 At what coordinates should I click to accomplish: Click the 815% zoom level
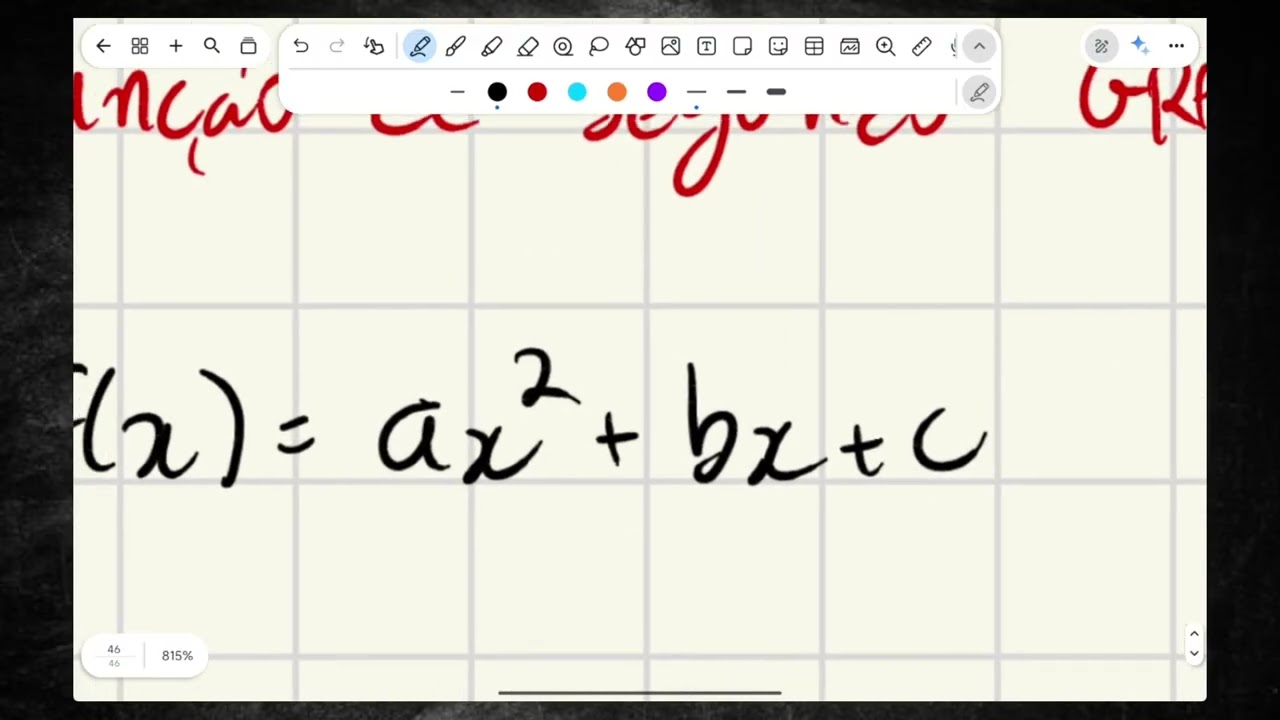tap(177, 656)
